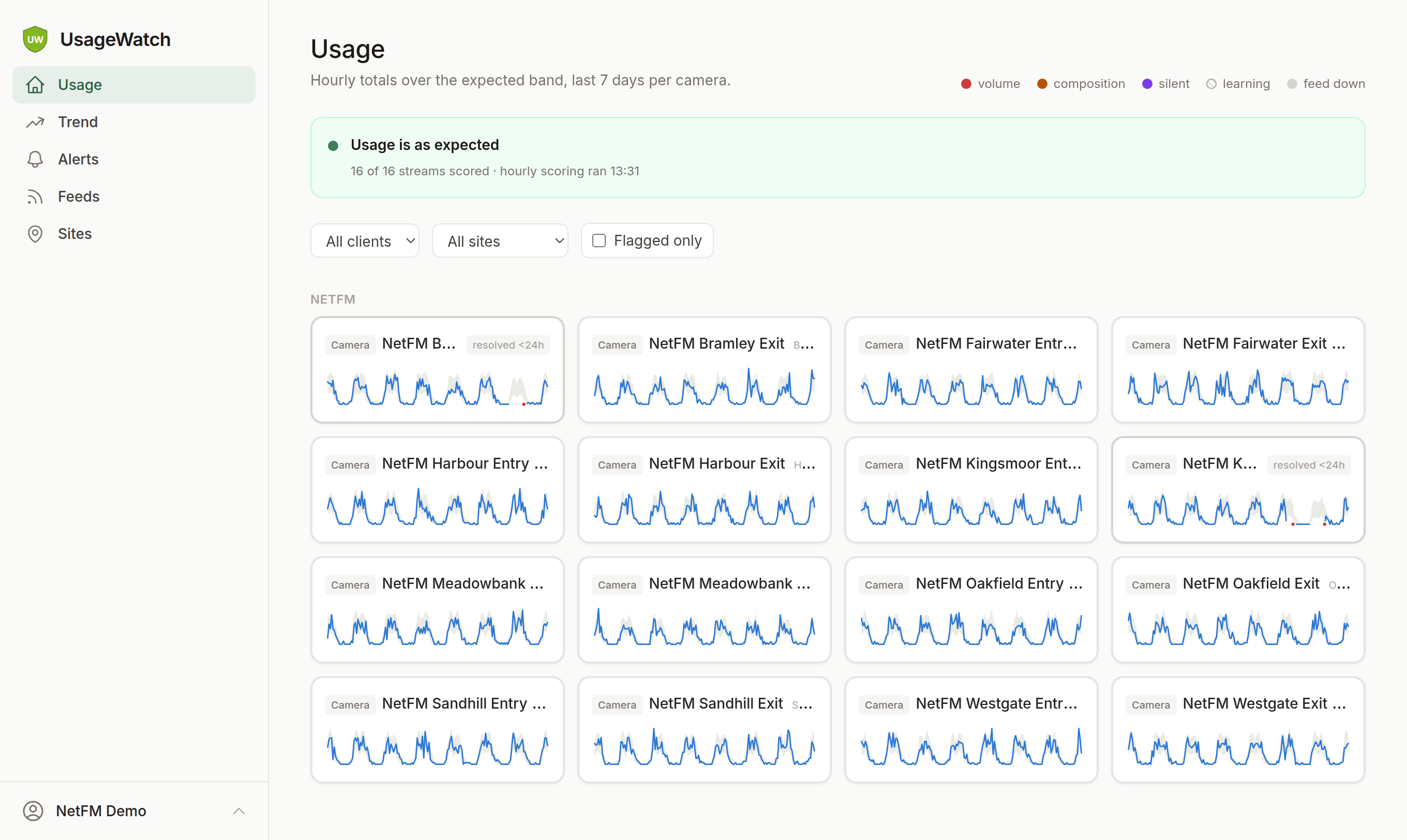
Task: Click resolved <24h badge on NetFM K card
Action: (x=1309, y=464)
